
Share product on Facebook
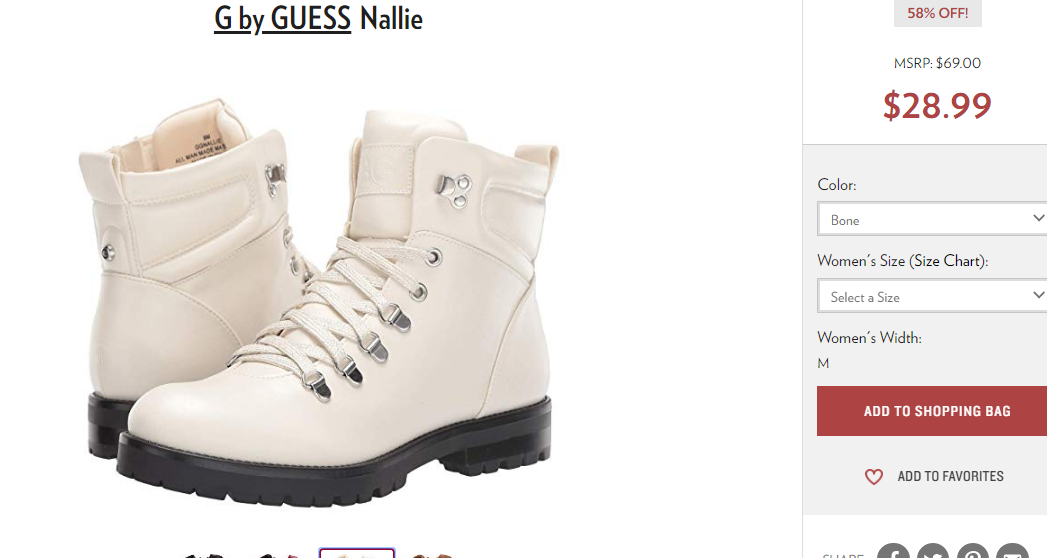pos(893,553)
